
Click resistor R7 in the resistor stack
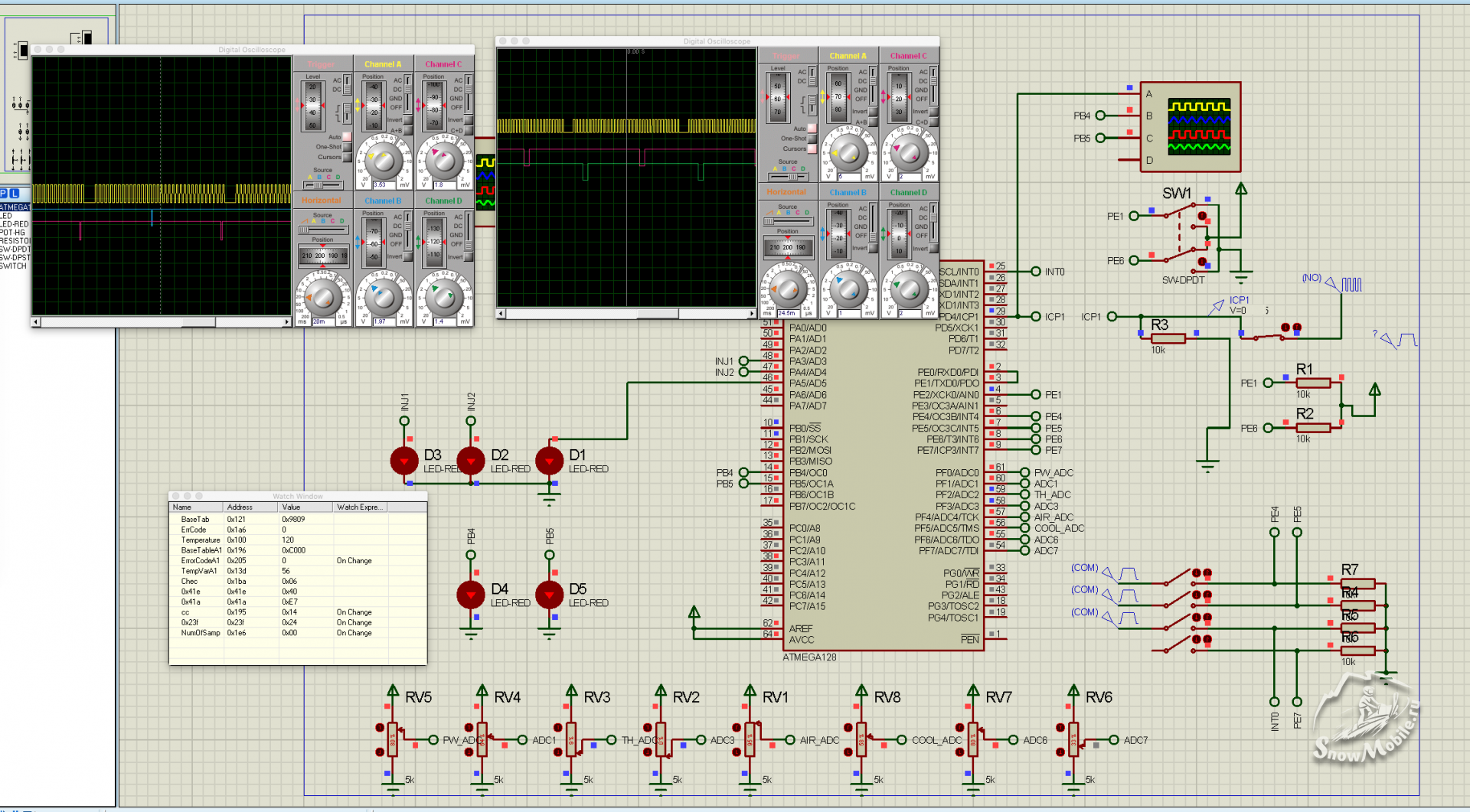1357,583
